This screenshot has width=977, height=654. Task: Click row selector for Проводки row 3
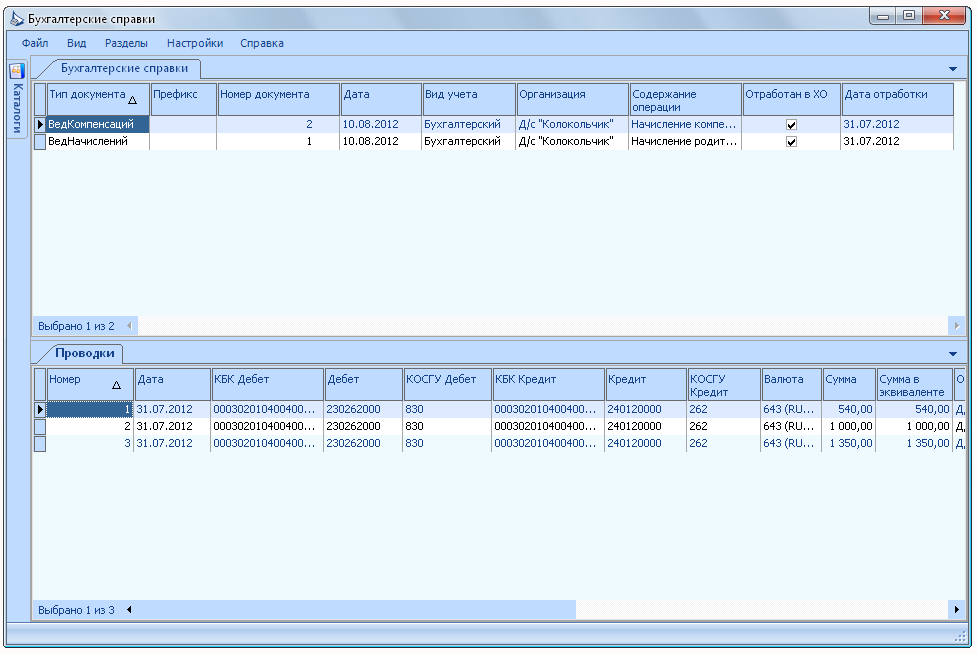click(40, 443)
